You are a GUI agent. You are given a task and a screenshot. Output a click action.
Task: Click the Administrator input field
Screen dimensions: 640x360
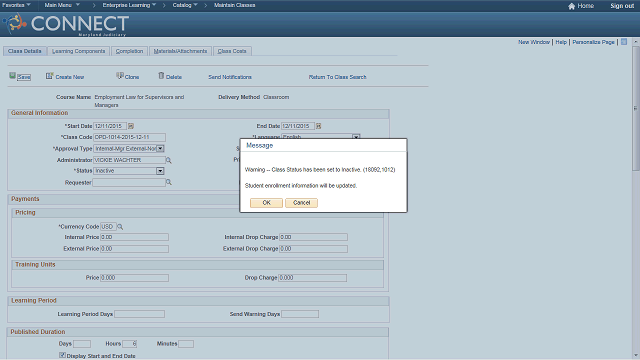129,160
